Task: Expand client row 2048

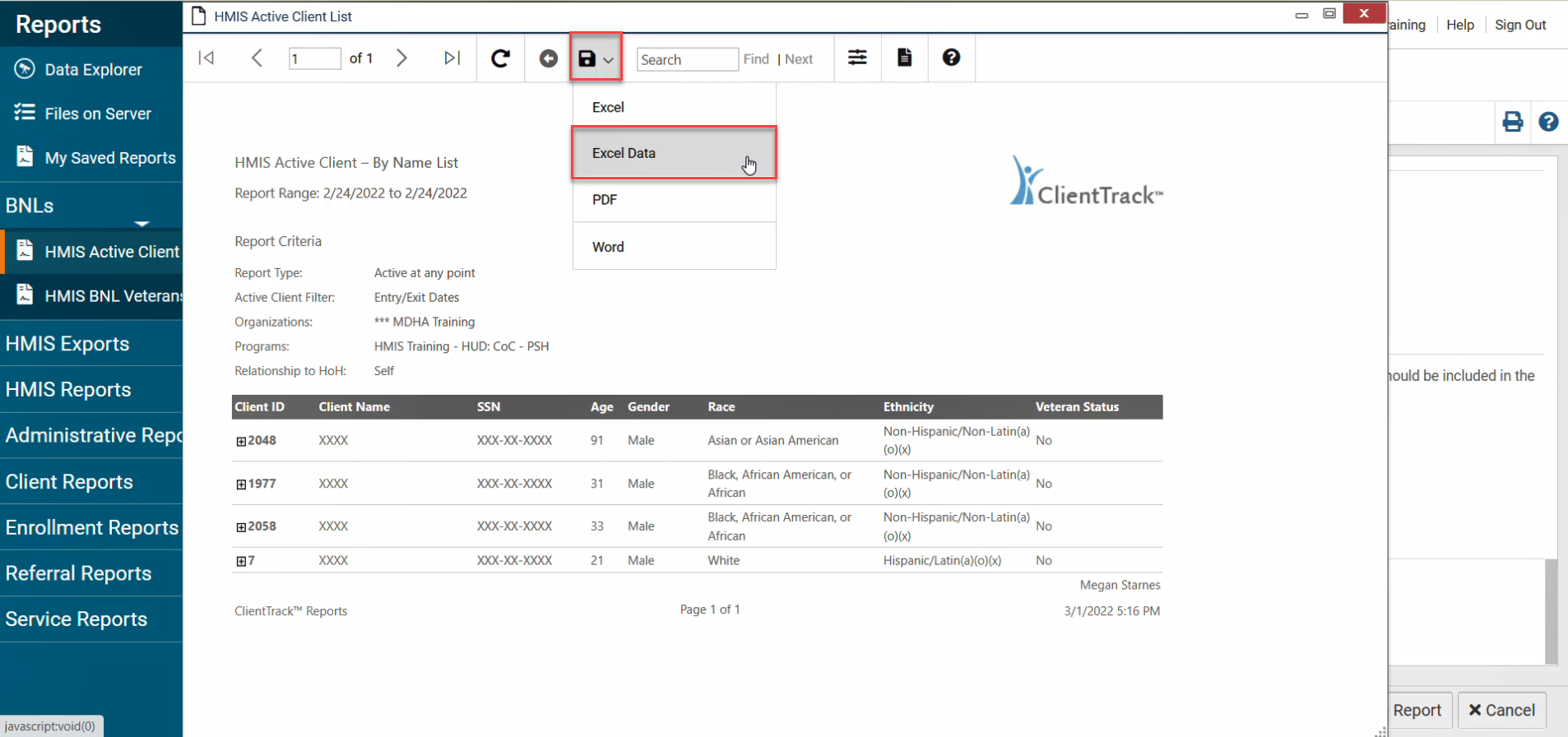Action: coord(241,442)
